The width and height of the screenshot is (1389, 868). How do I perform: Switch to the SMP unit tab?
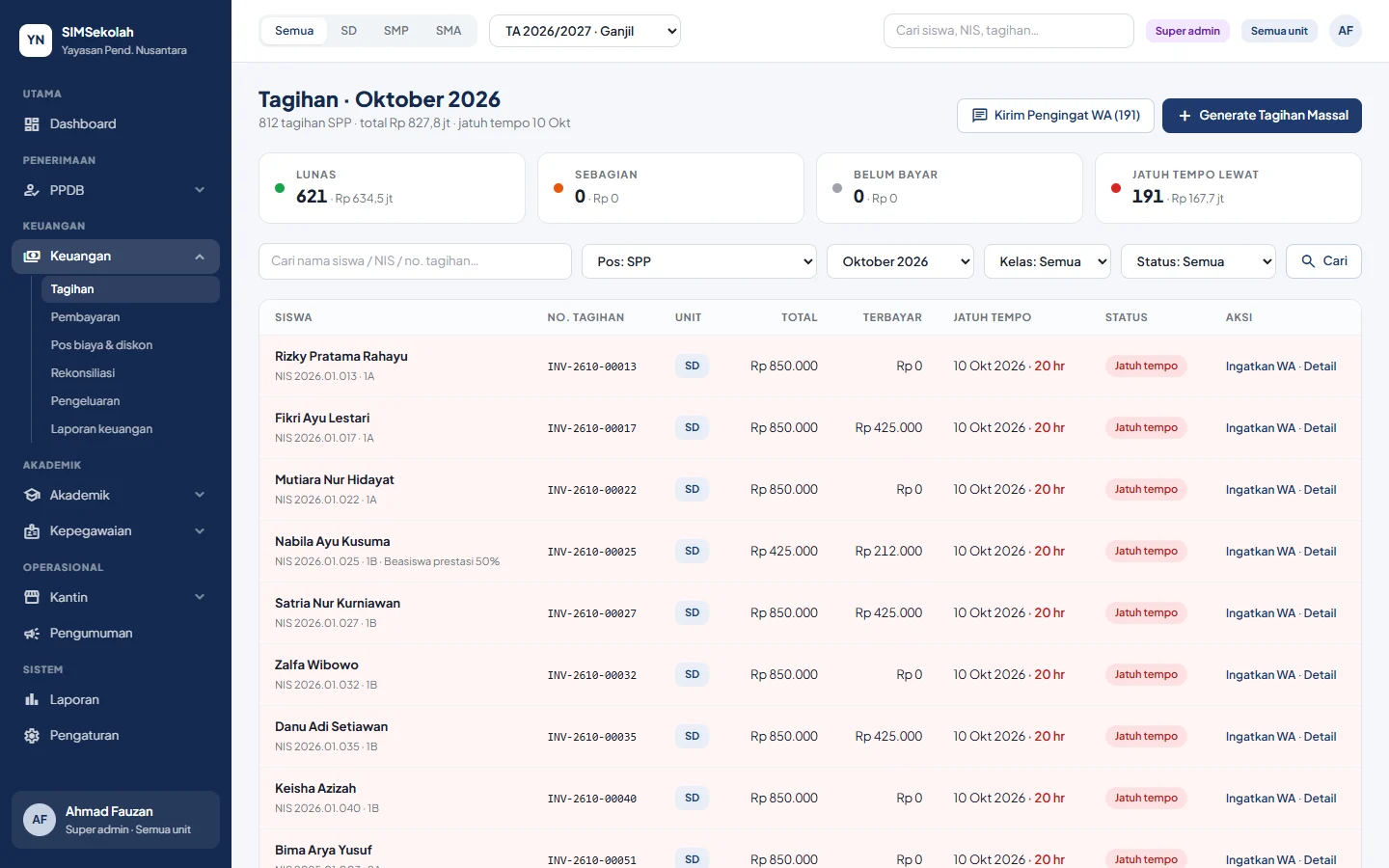click(396, 31)
